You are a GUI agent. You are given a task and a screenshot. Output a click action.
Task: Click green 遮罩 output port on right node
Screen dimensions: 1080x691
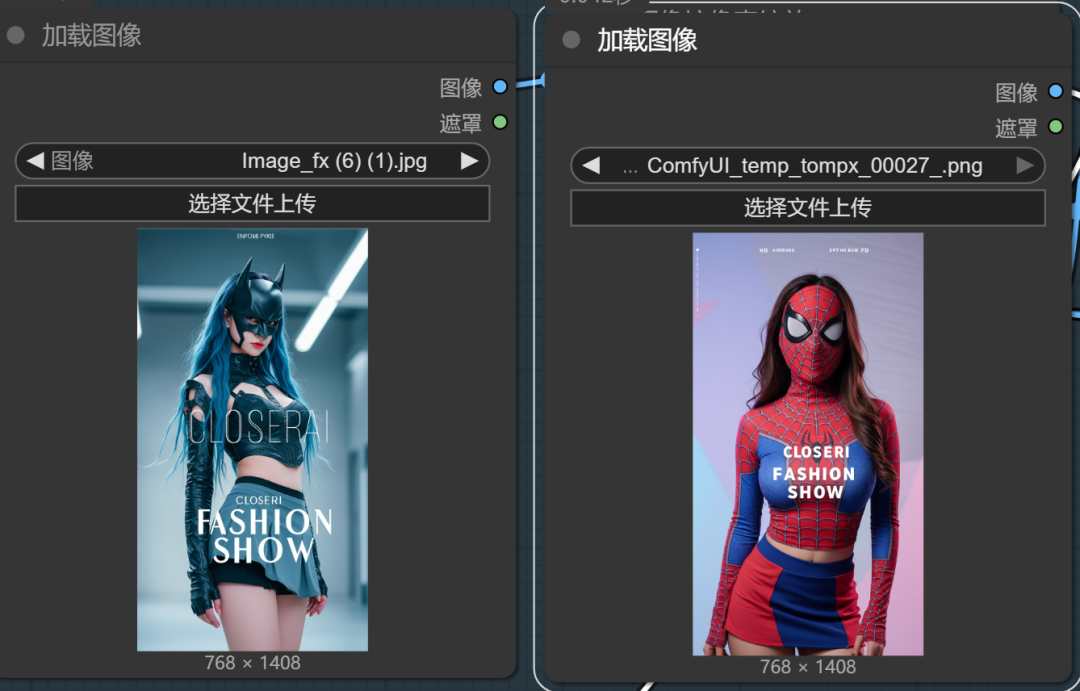coord(1055,127)
